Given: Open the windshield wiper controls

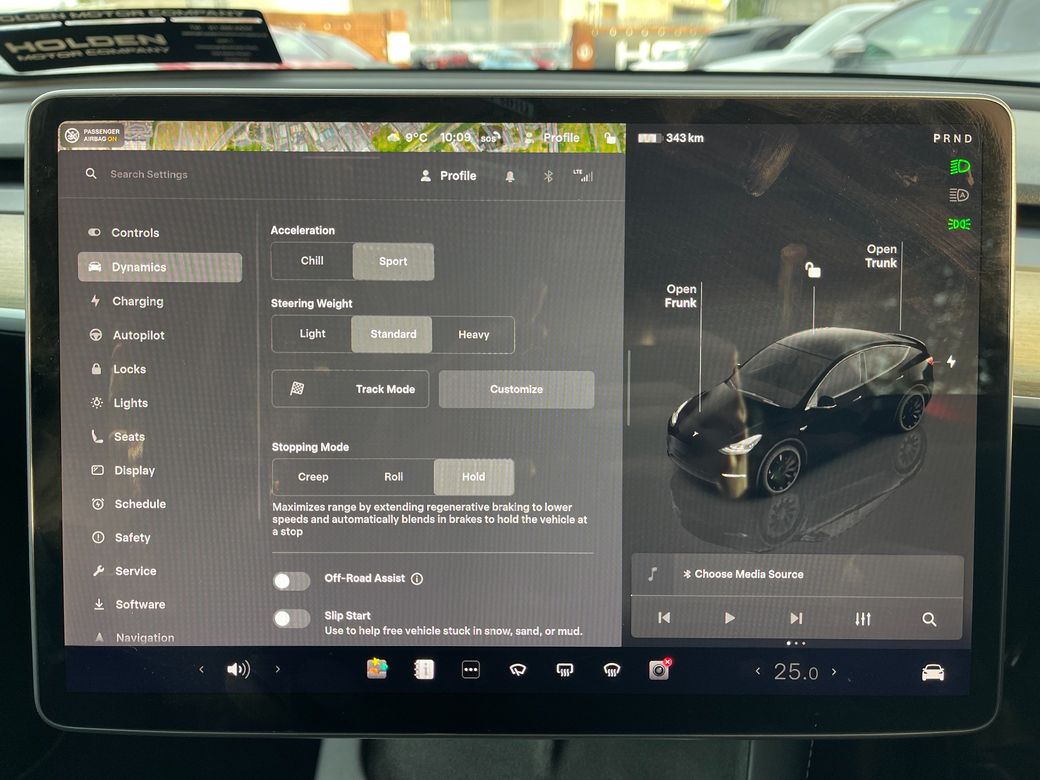Looking at the screenshot, I should coord(517,670).
